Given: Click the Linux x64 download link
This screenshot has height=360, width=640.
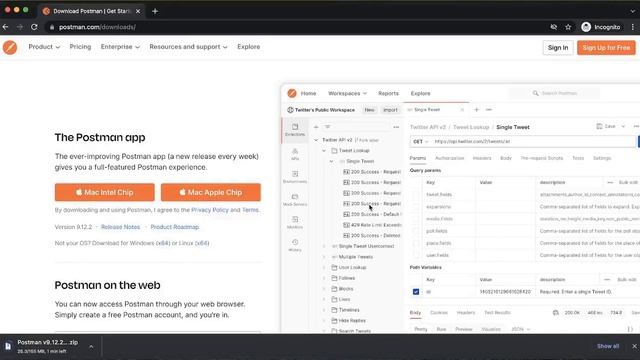Looking at the screenshot, I should (x=202, y=243).
